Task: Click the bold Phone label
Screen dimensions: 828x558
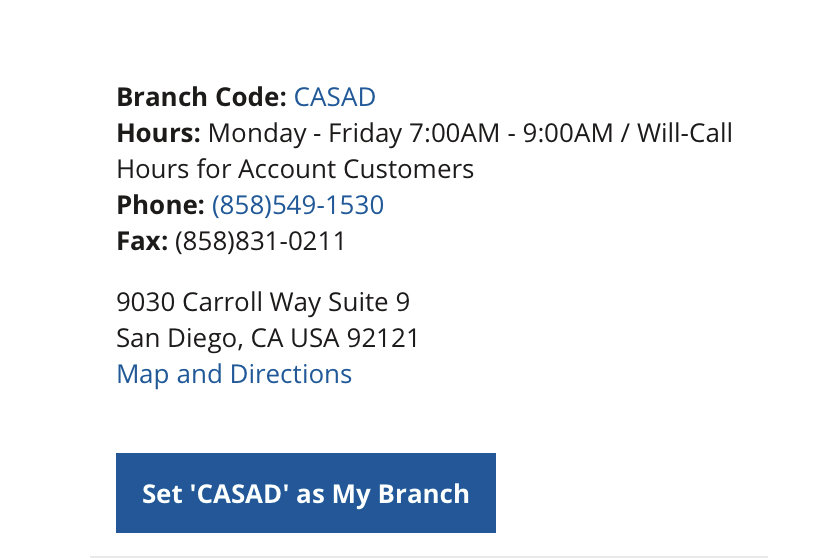Action: point(161,205)
